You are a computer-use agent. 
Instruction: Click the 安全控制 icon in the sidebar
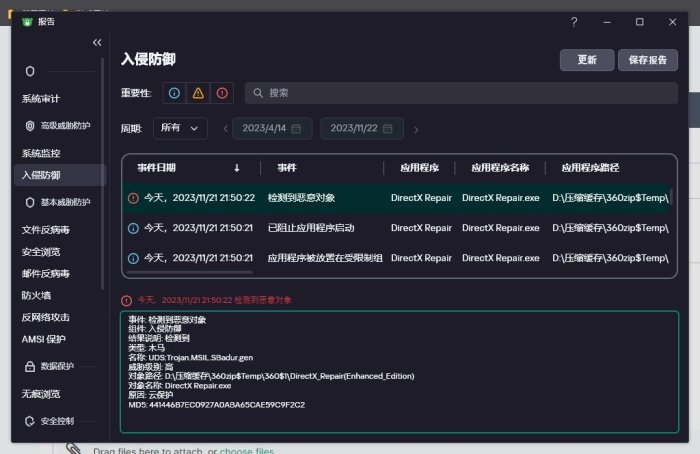pos(30,421)
